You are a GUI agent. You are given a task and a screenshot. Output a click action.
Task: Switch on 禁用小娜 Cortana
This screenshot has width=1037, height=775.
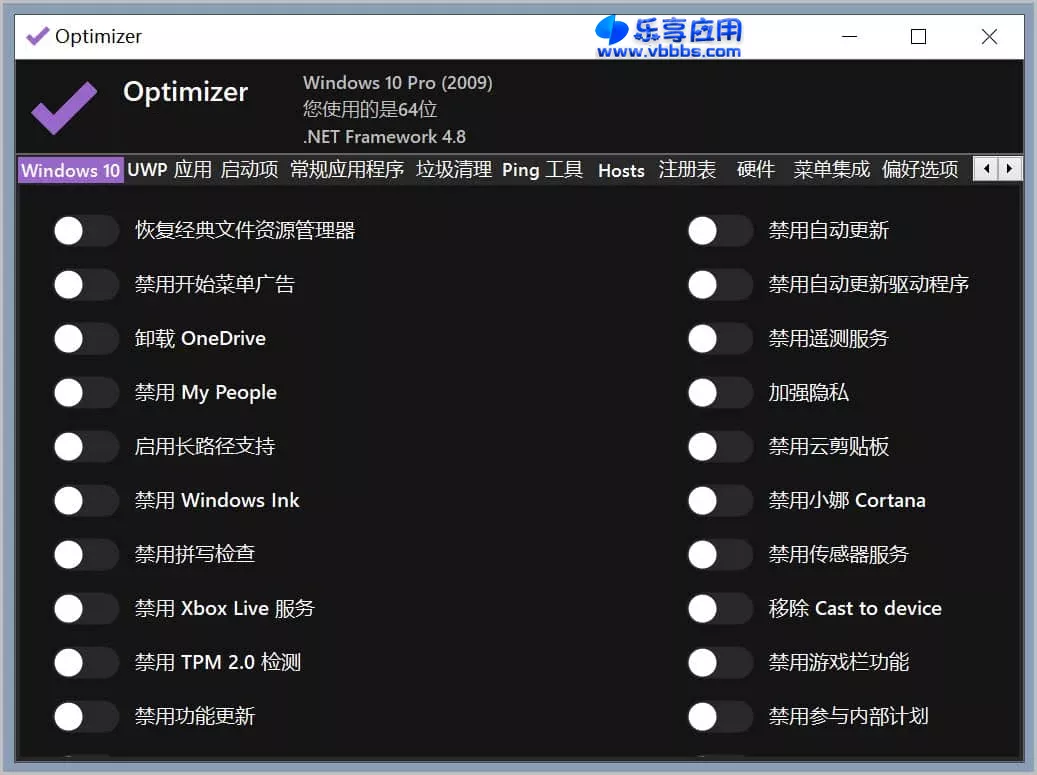(720, 500)
